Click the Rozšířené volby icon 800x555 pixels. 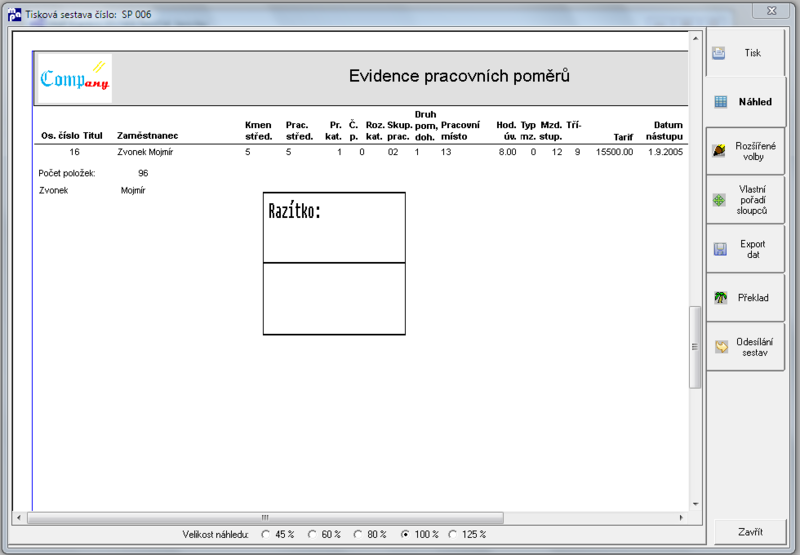(x=719, y=150)
